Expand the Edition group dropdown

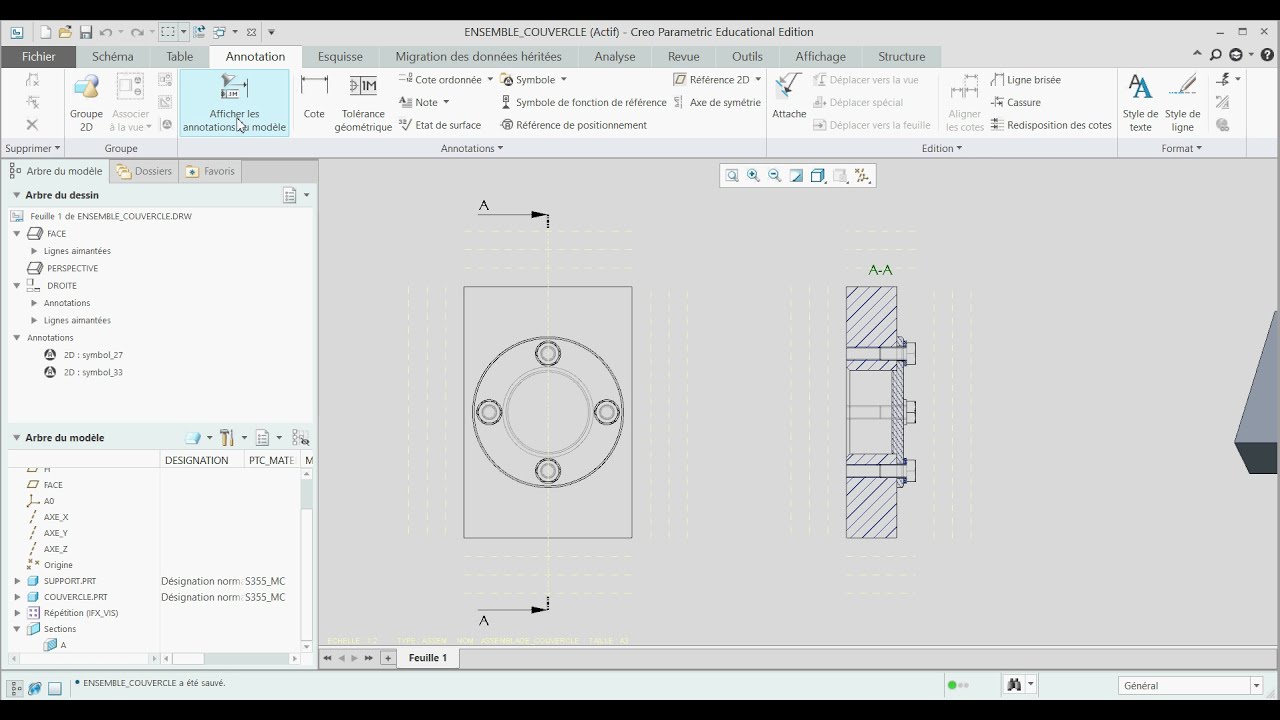click(942, 148)
